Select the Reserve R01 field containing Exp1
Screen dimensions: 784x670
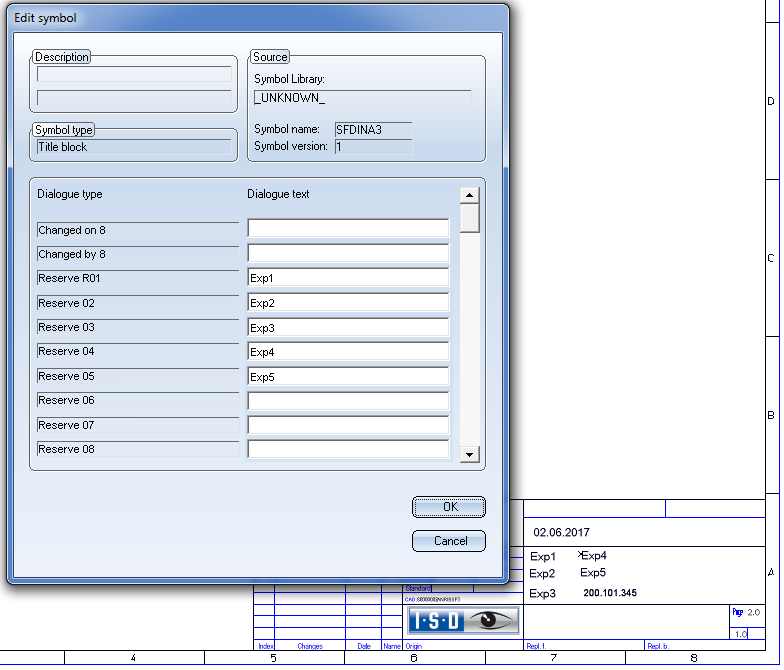348,278
